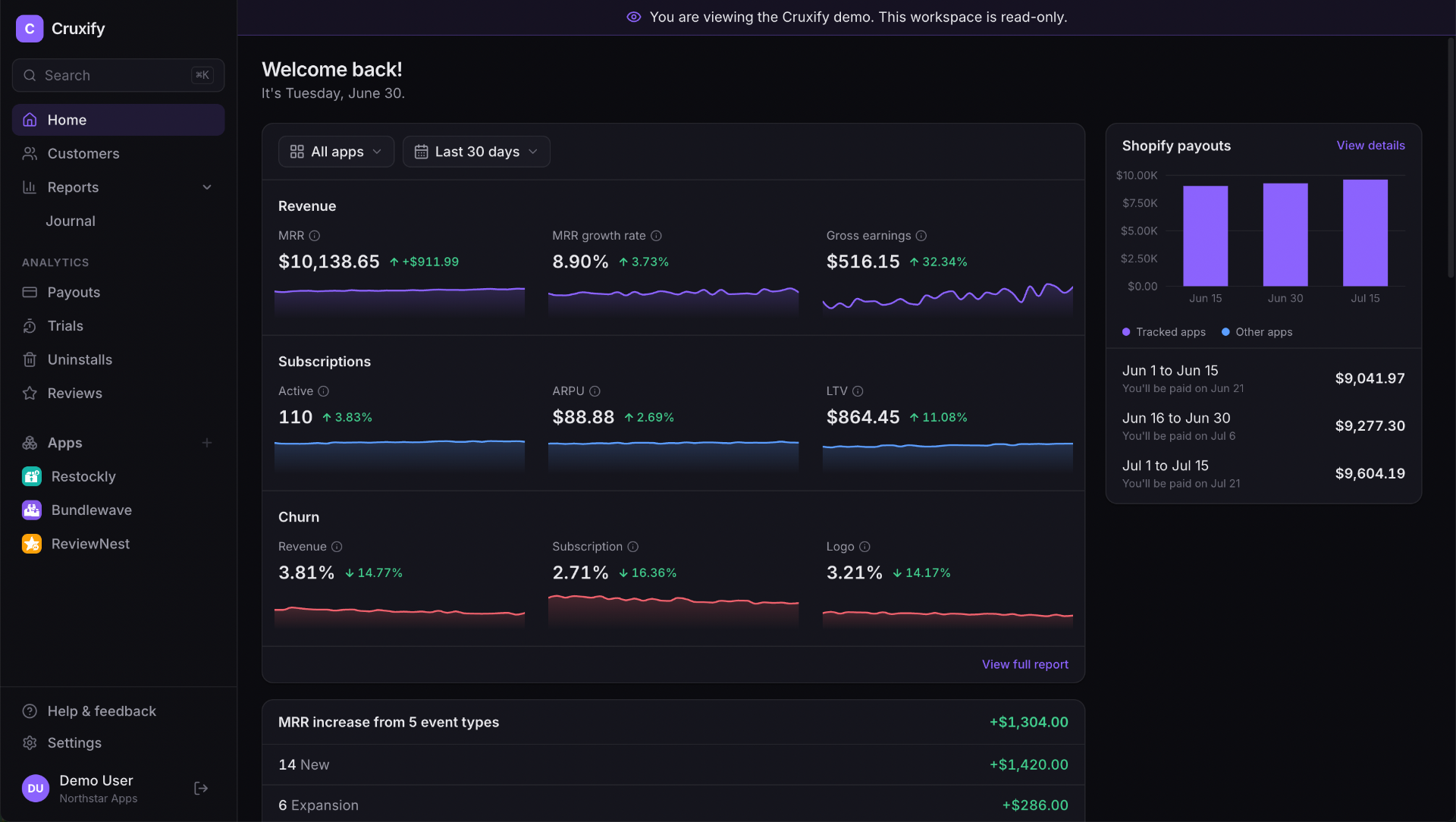The width and height of the screenshot is (1456, 822).
Task: Focus the Search input field
Action: 118,75
